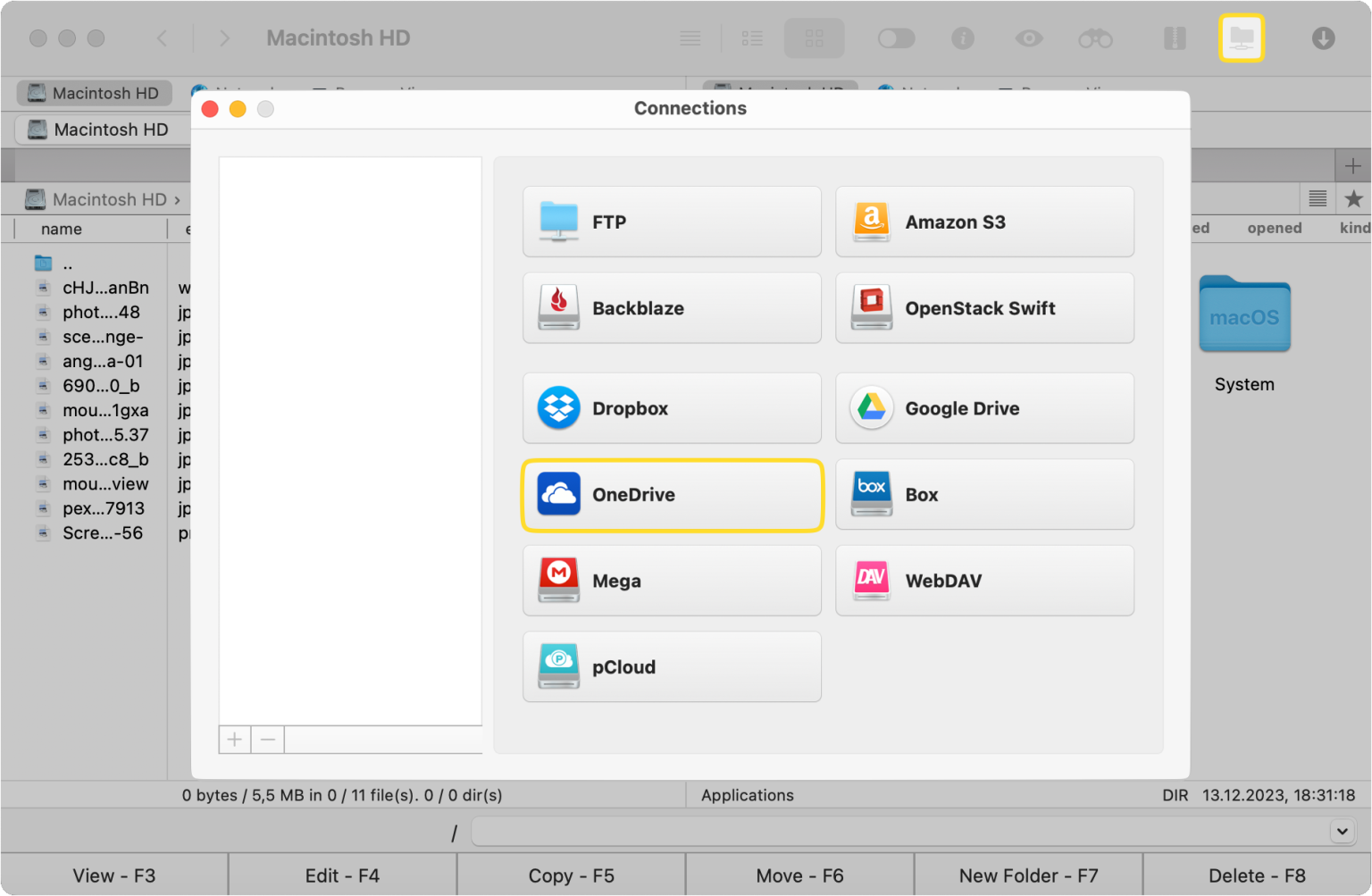Open the Dropbox connection
This screenshot has width=1372, height=896.
coord(672,408)
